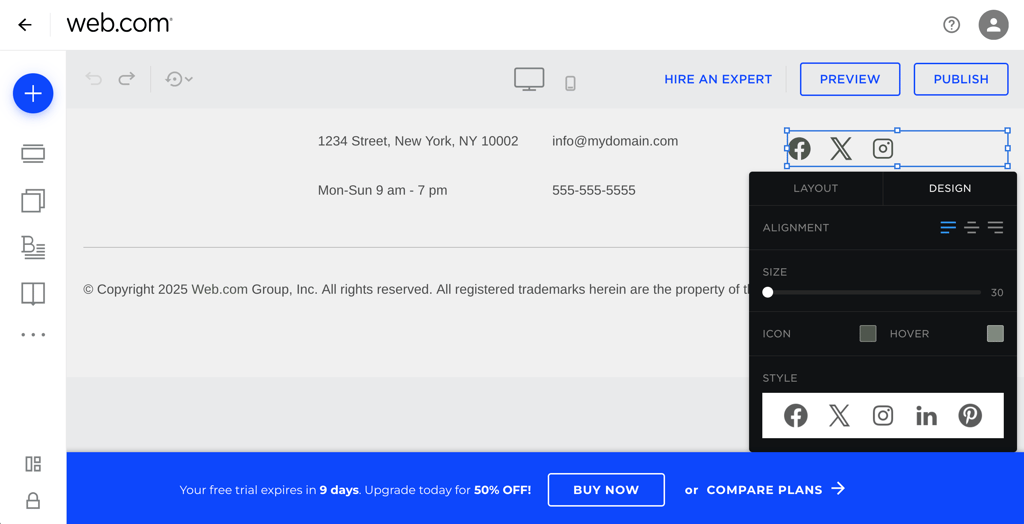1024x524 pixels.
Task: Select the Mon-Sun 9 am - 7 pm text
Action: click(383, 191)
